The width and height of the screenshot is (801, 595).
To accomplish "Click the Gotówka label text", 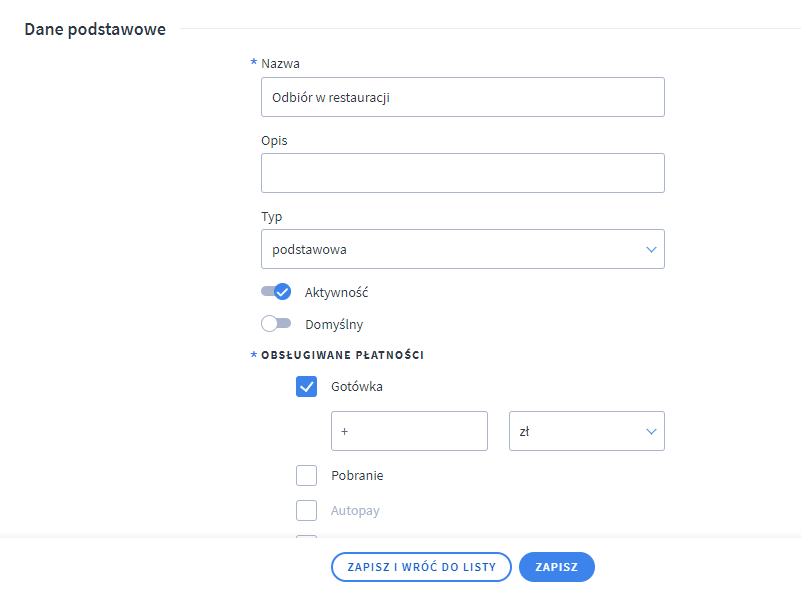I will point(357,387).
